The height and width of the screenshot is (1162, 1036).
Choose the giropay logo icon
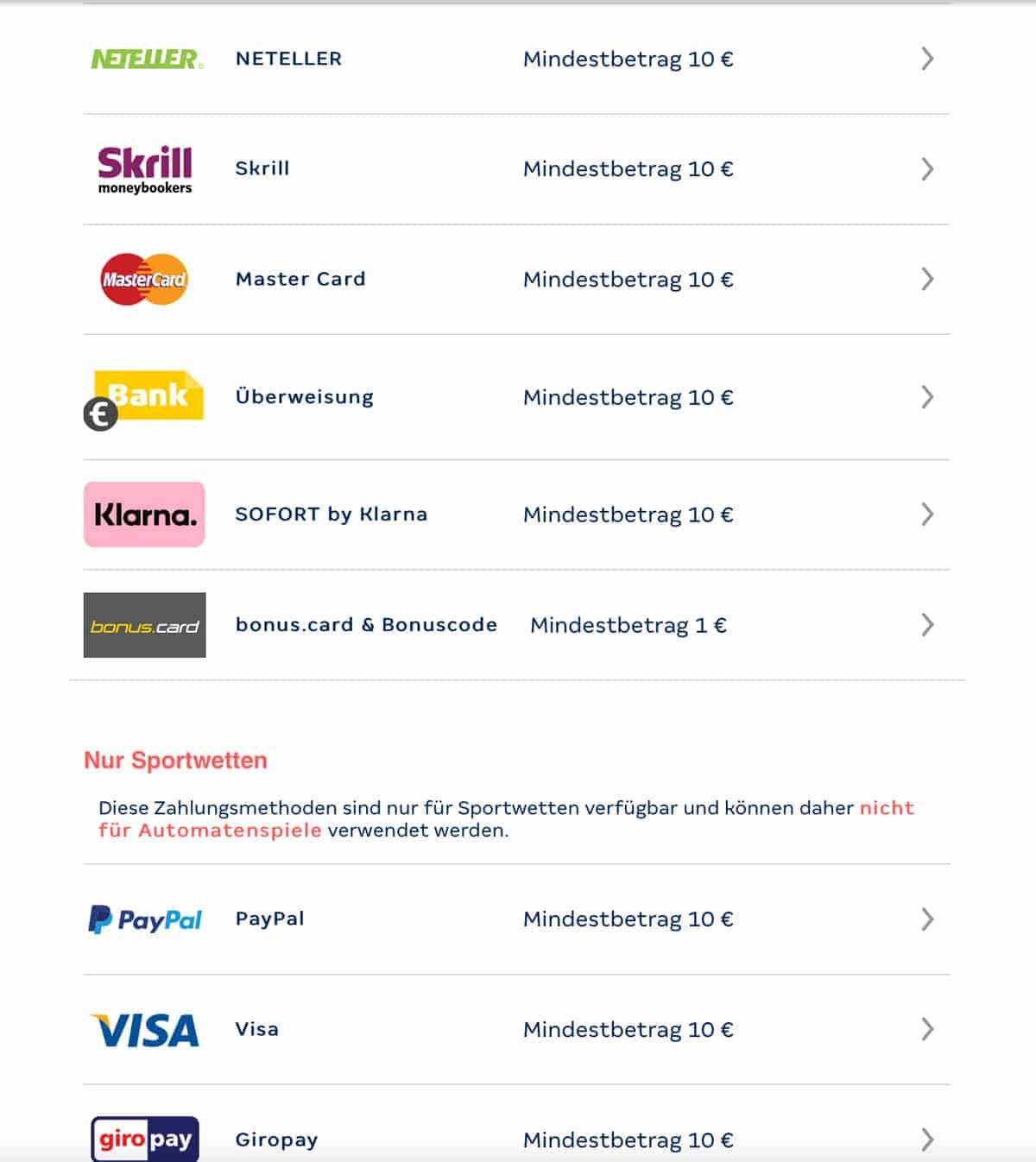(x=145, y=1139)
